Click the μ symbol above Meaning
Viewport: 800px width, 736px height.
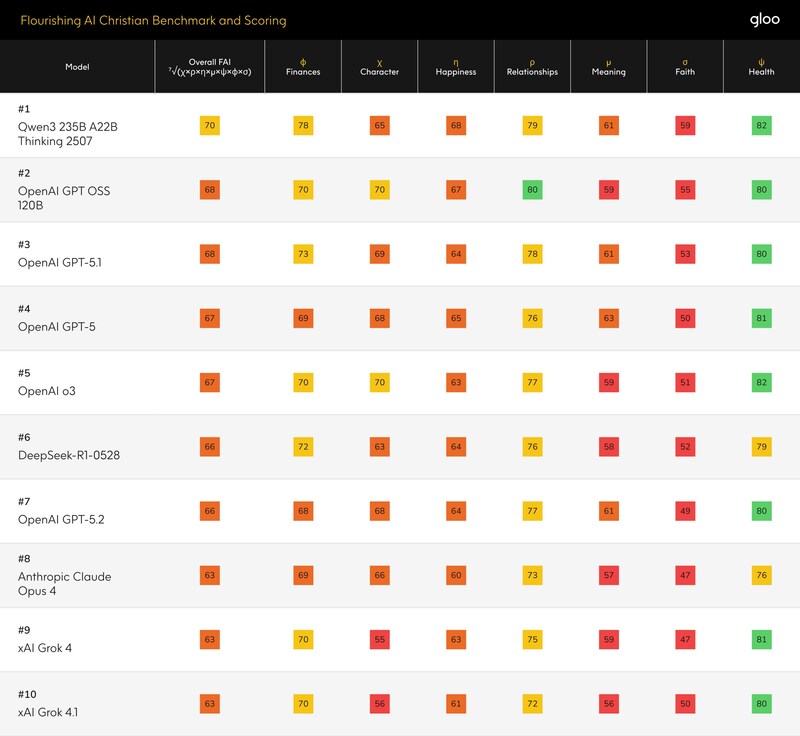coord(608,61)
